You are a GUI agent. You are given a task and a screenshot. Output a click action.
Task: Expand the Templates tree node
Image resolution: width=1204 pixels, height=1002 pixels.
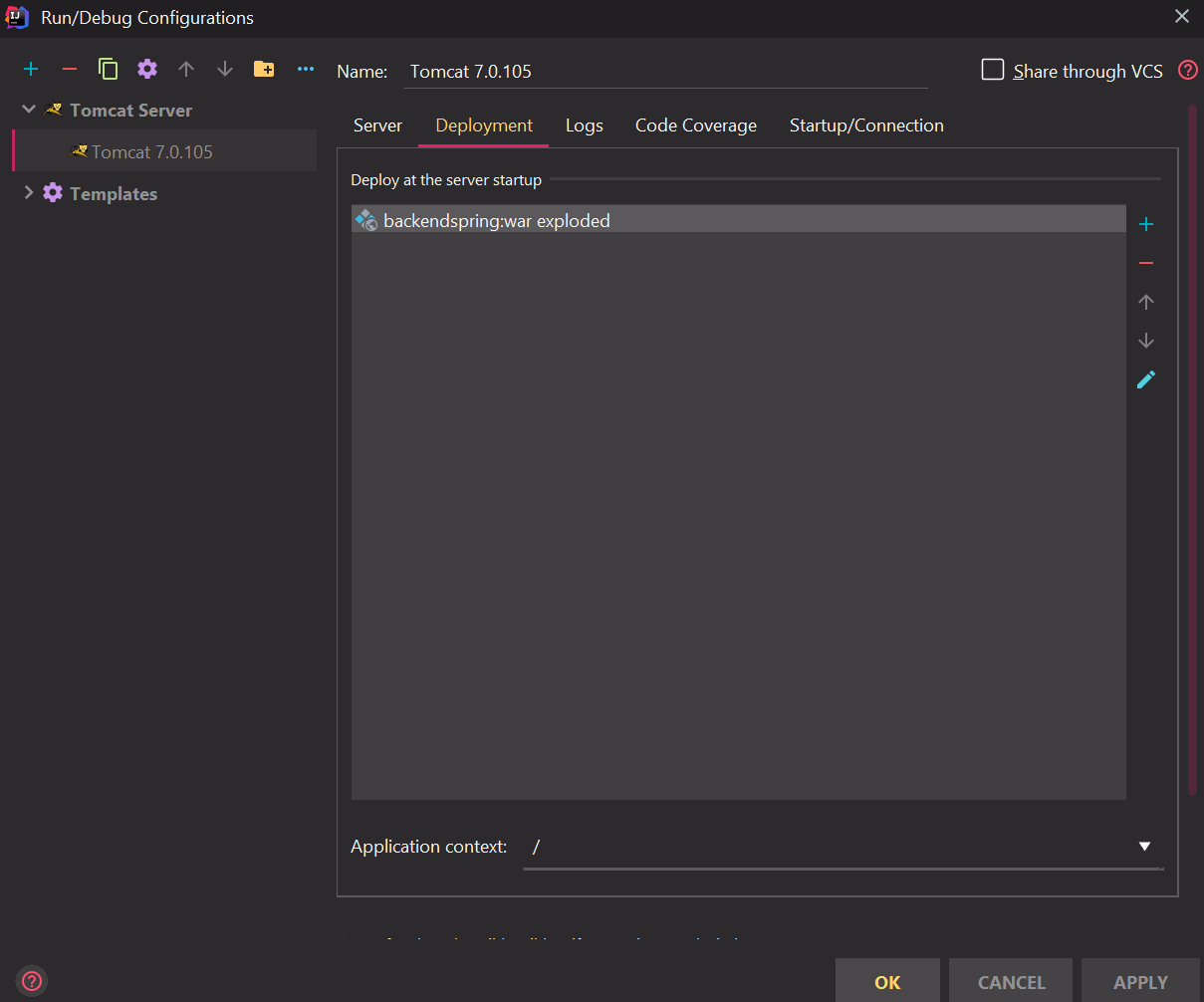[x=28, y=193]
